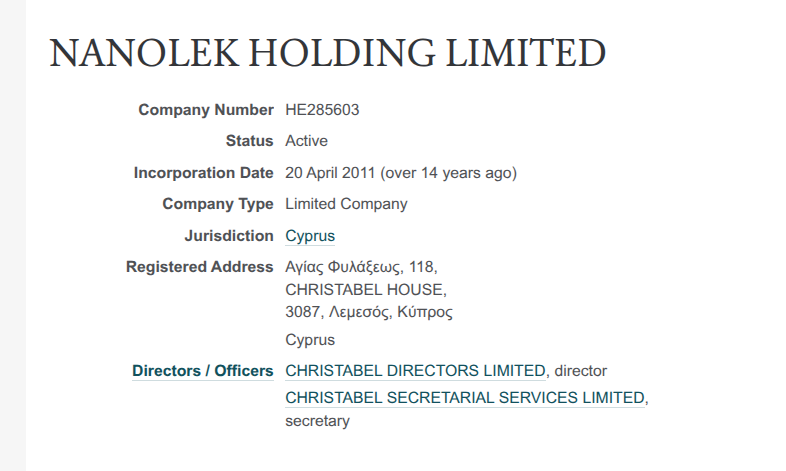The width and height of the screenshot is (786, 471).
Task: Click the 3087, Λεμεσός, Κύπρος address line
Action: [369, 312]
